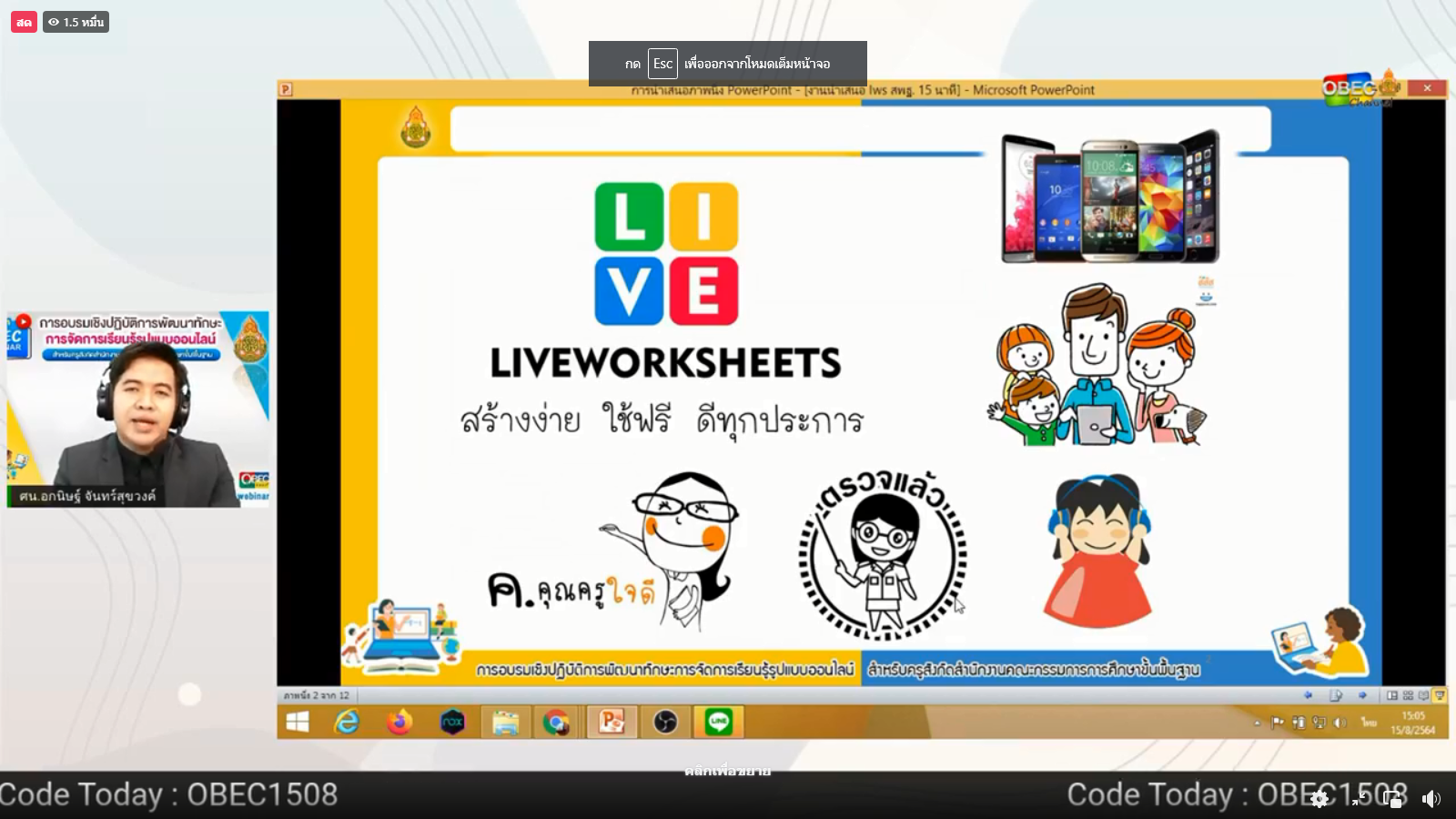Screen dimensions: 1456x819
Task: Click the girl with headphones illustration
Action: pos(1098,551)
